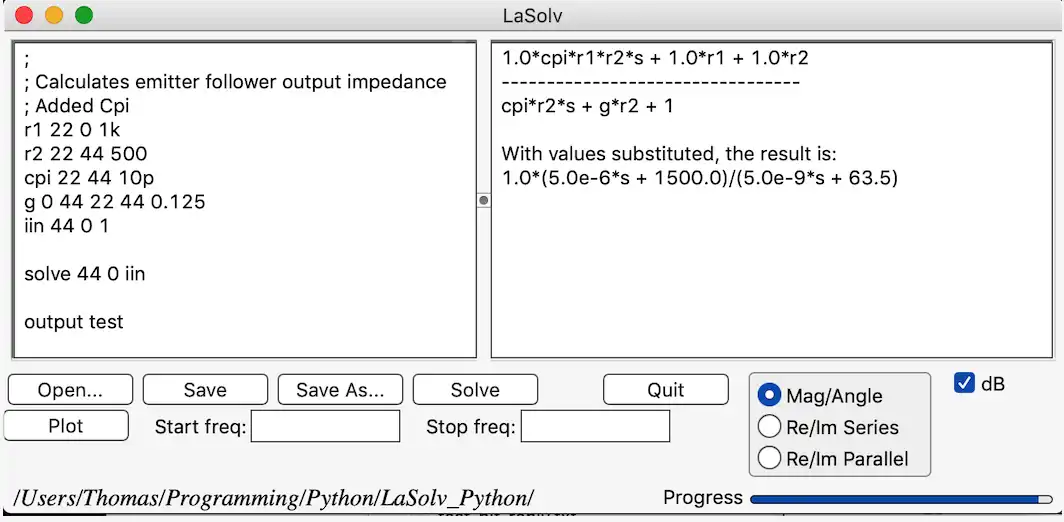Focus the Start freq input field
The width and height of the screenshot is (1064, 522).
tap(325, 427)
